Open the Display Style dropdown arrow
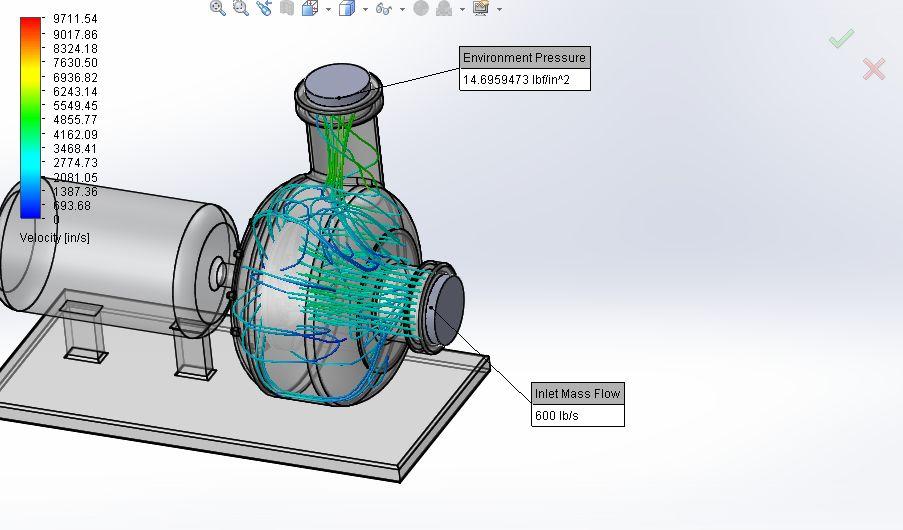Screen dimensions: 903x530 tap(364, 9)
